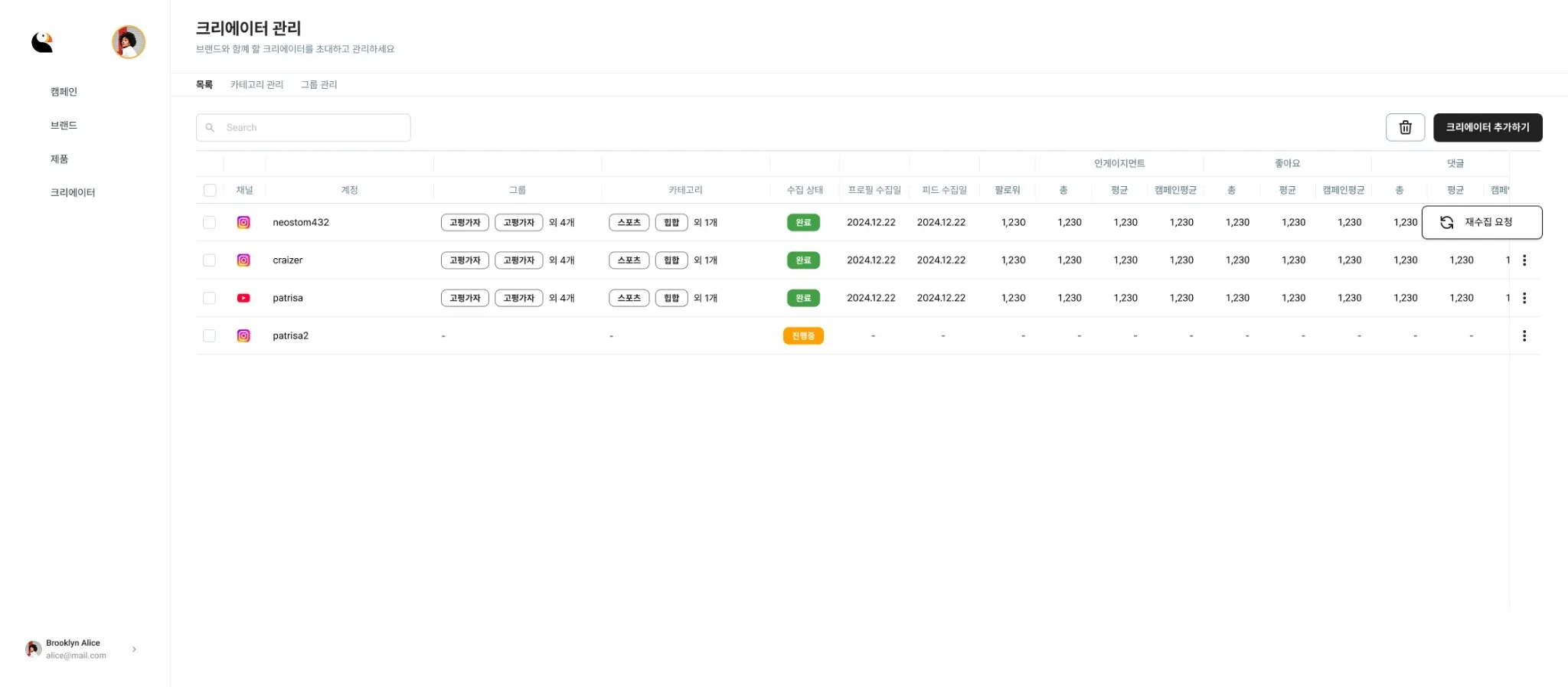Select the patrisa2 row checkbox
The image size is (1568, 687).
click(209, 335)
